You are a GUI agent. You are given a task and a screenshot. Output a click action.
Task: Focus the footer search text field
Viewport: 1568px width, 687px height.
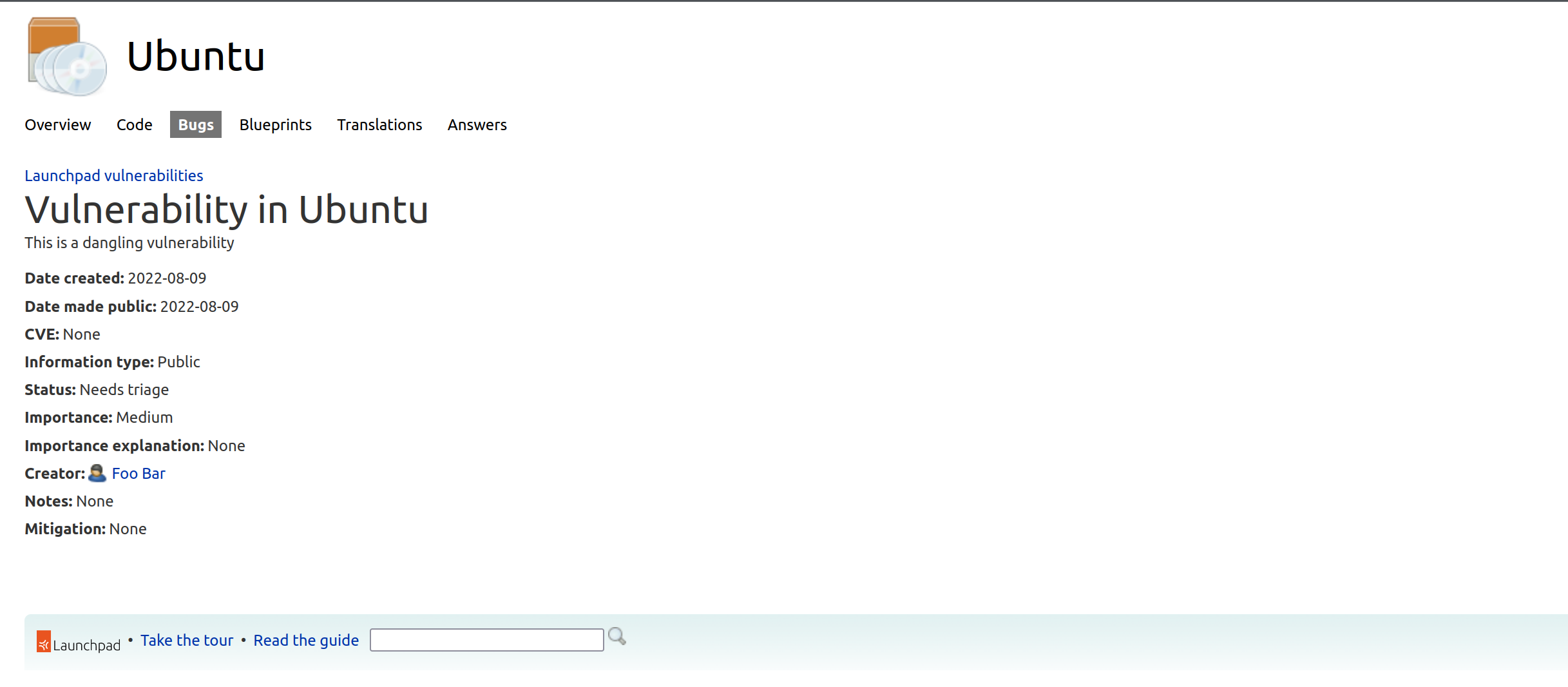[x=486, y=640]
